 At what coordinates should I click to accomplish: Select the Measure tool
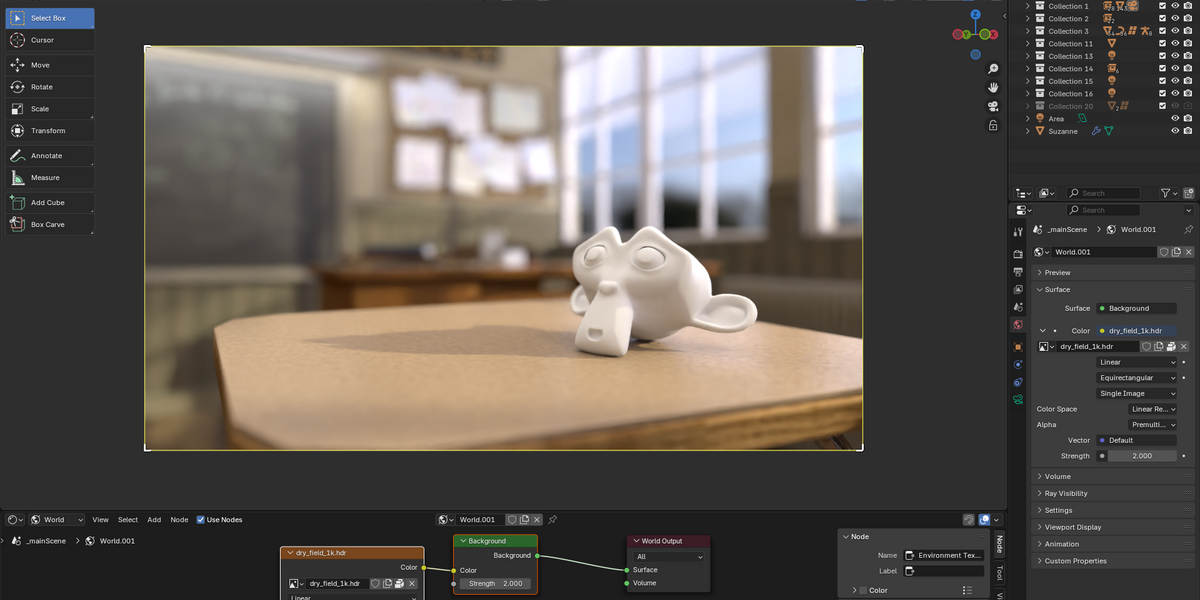click(50, 178)
